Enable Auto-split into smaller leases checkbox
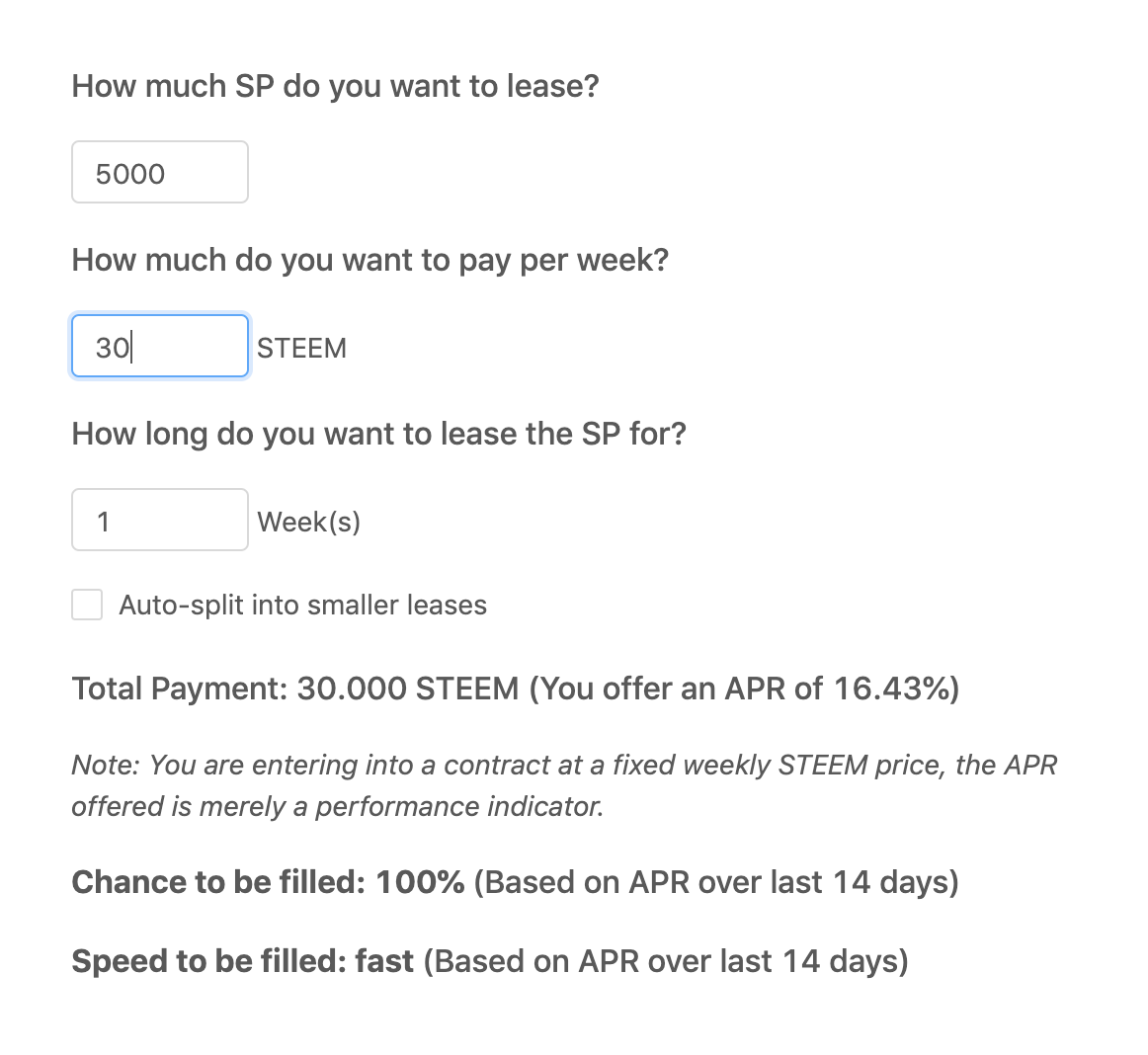 [x=87, y=605]
